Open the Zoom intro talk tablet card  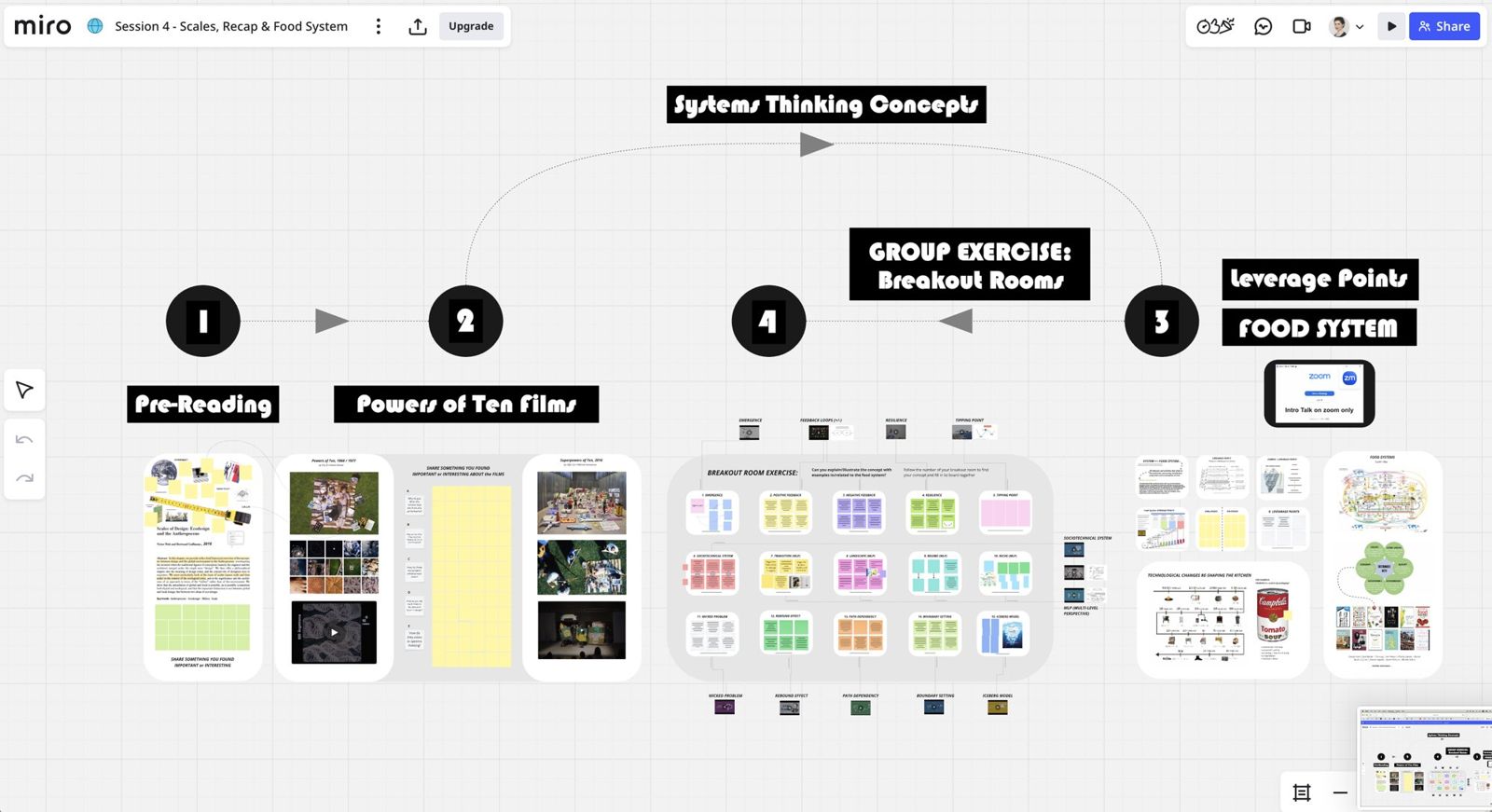click(x=1319, y=393)
